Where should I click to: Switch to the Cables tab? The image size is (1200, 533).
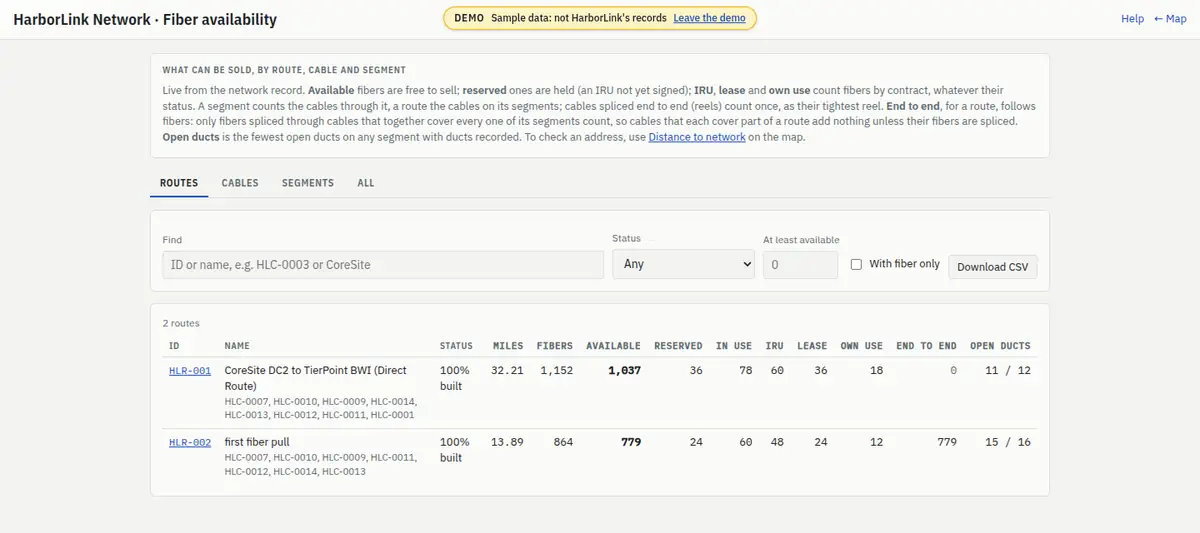(240, 183)
